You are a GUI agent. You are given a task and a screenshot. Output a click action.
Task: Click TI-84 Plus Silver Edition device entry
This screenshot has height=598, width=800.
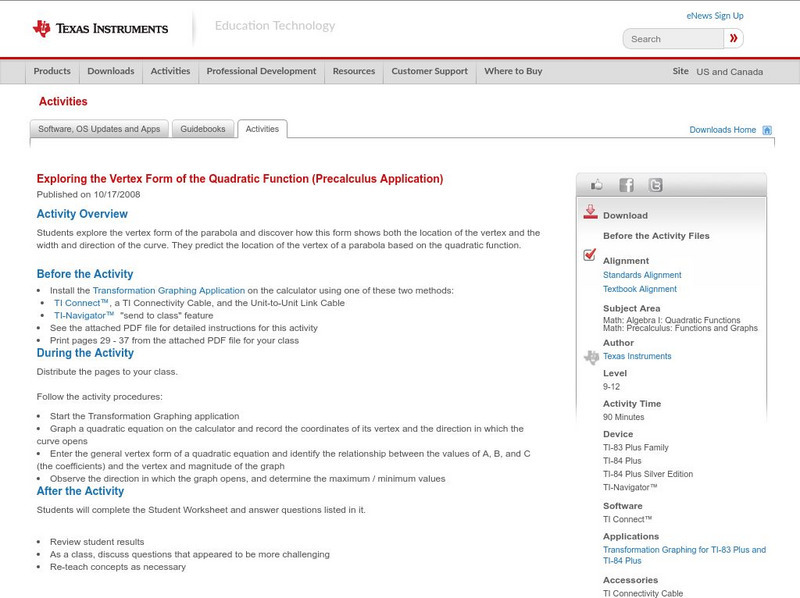coord(648,474)
